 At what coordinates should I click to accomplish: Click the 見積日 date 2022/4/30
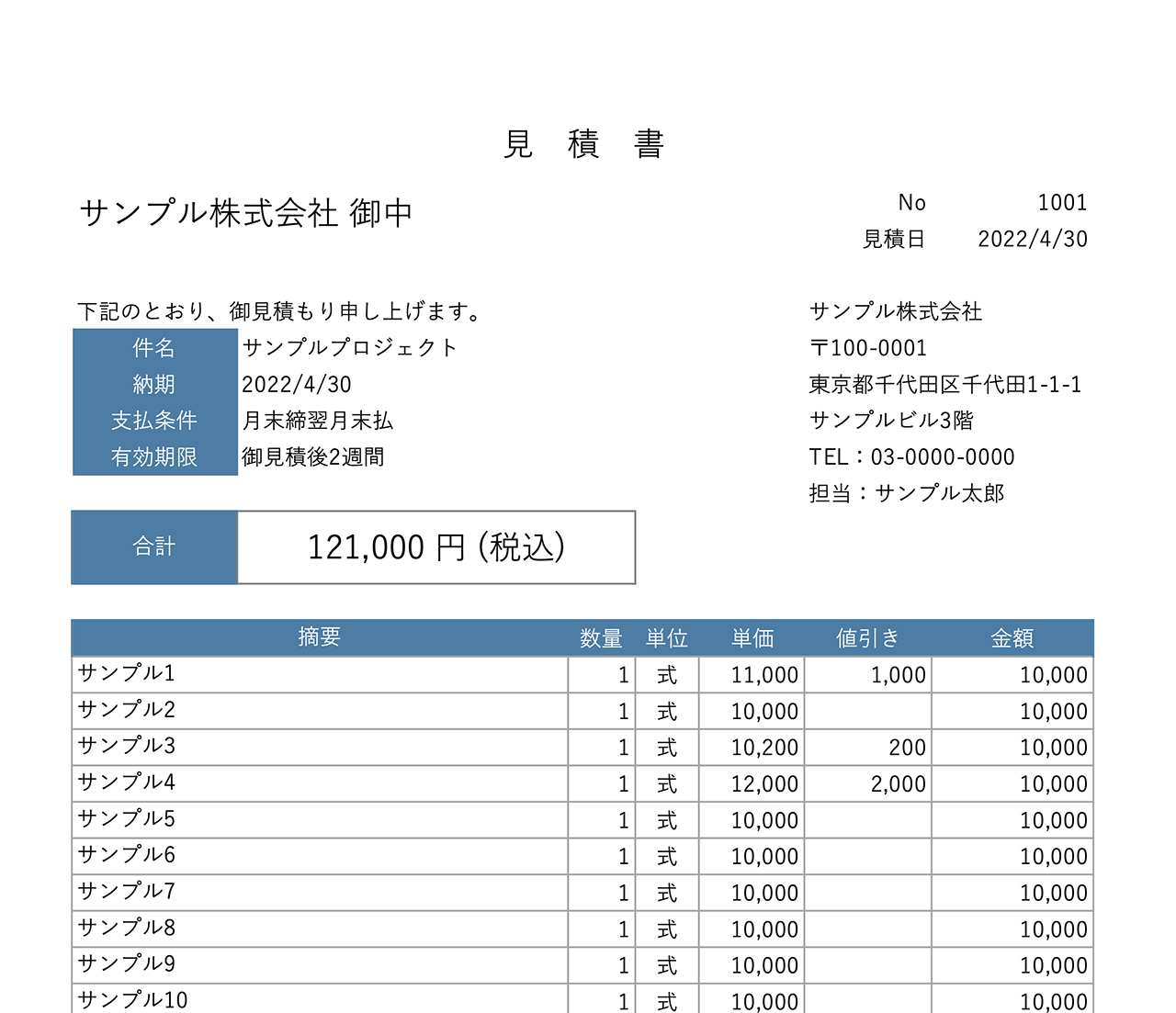point(1033,239)
